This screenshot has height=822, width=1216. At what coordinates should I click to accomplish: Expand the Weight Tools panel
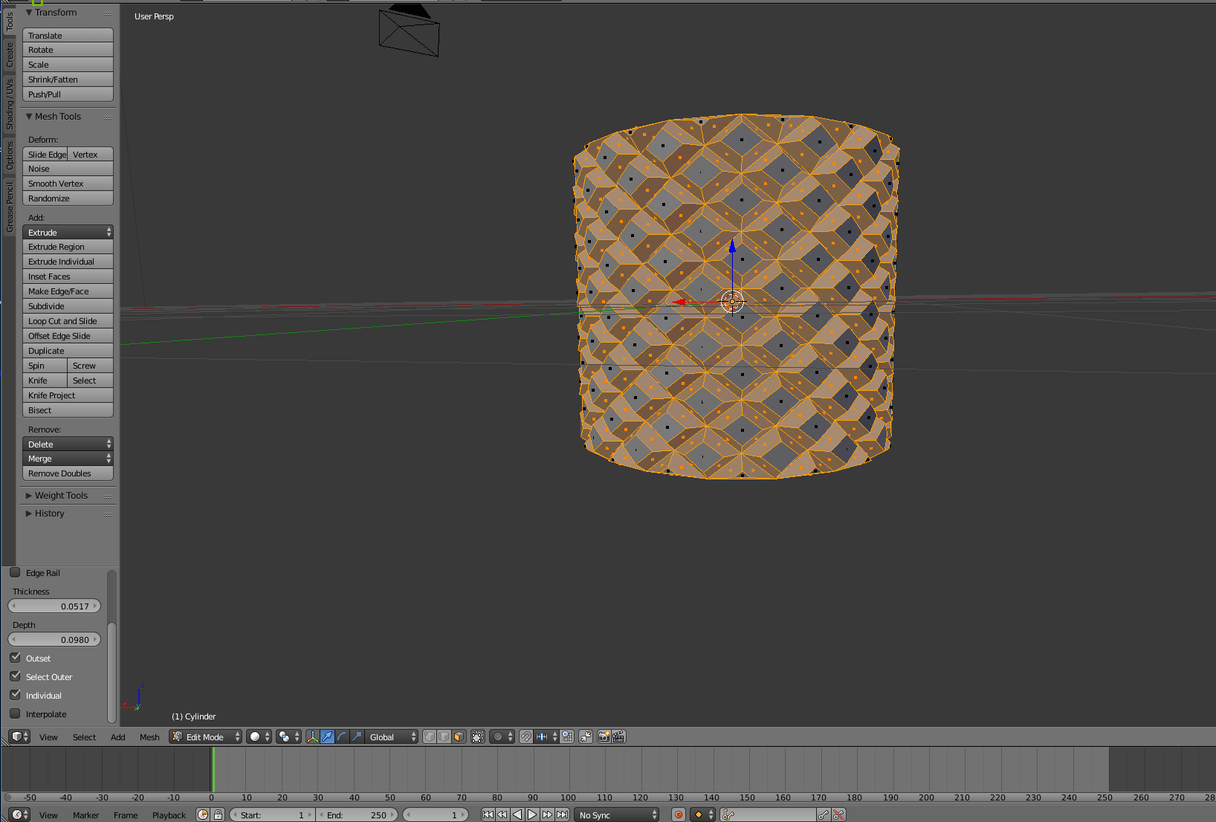click(61, 496)
